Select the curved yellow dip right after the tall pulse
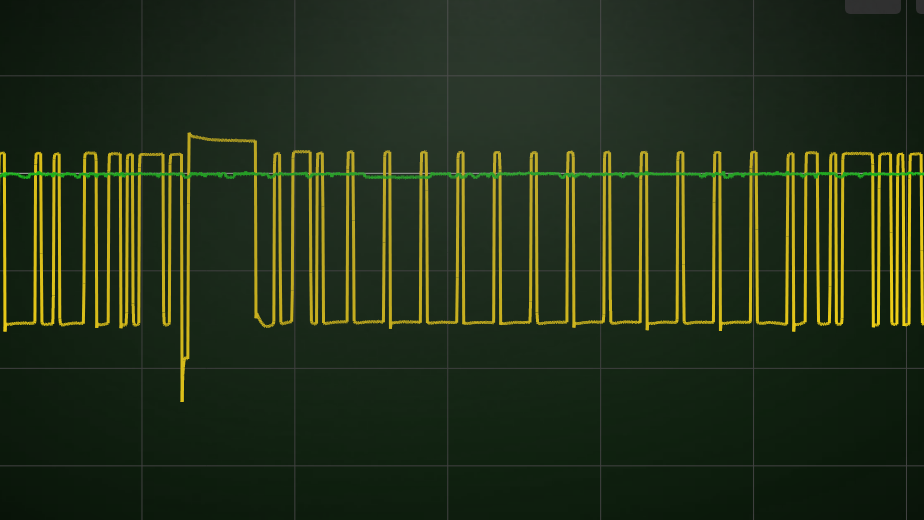 [265, 321]
